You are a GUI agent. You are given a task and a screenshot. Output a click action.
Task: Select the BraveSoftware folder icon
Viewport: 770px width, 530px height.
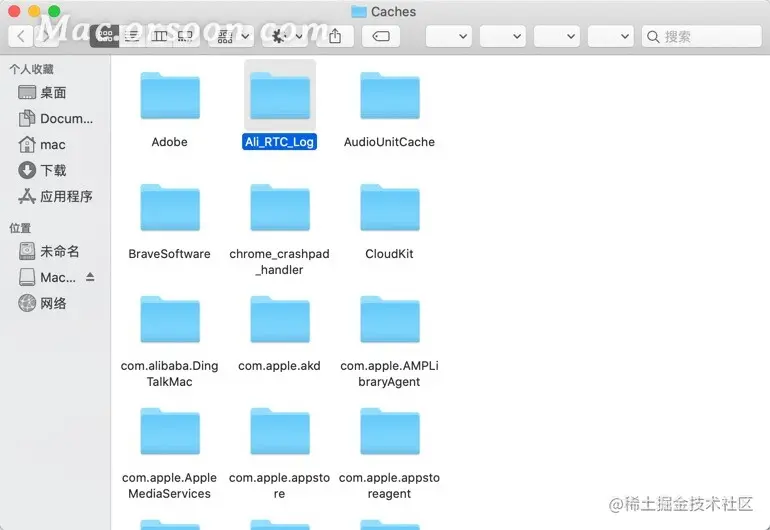pyautogui.click(x=170, y=207)
